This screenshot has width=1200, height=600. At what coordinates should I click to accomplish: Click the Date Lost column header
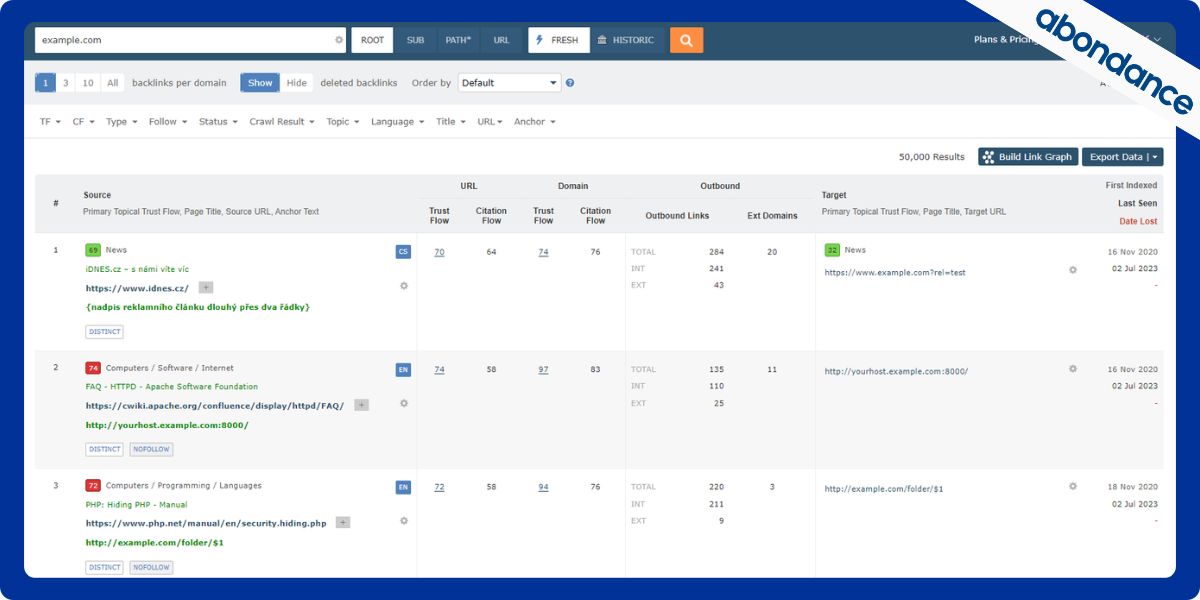[1138, 221]
